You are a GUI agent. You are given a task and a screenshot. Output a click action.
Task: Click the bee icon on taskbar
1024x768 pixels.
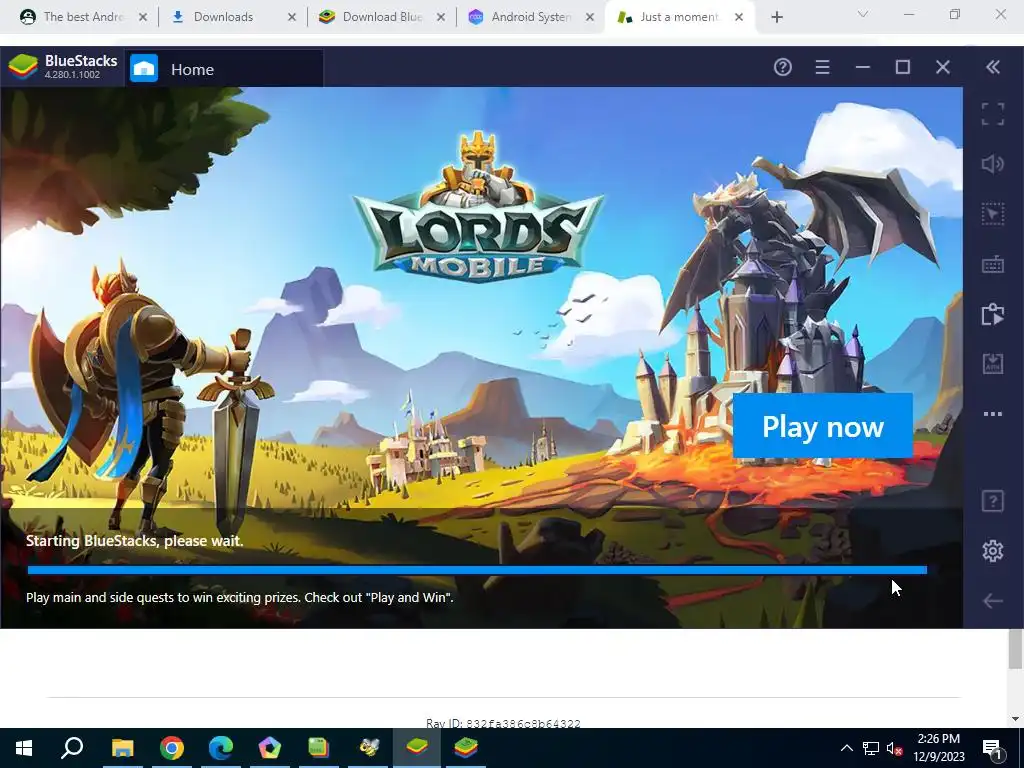tap(368, 748)
